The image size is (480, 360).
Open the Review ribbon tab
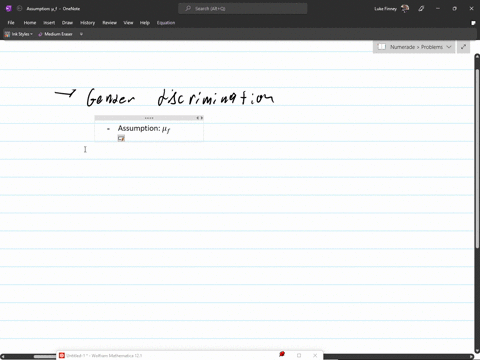click(x=109, y=23)
